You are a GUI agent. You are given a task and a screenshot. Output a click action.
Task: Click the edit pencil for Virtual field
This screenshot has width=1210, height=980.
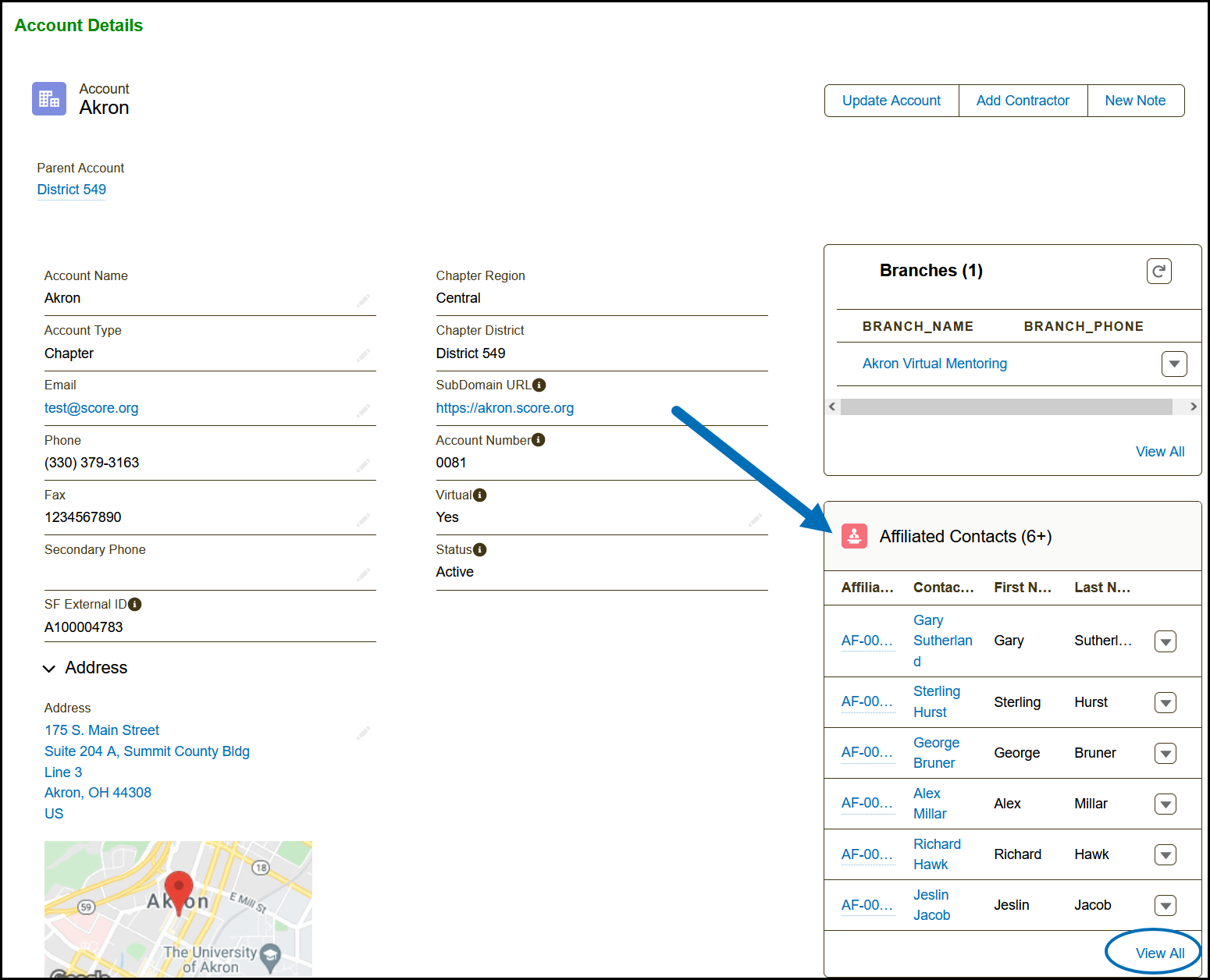click(755, 520)
